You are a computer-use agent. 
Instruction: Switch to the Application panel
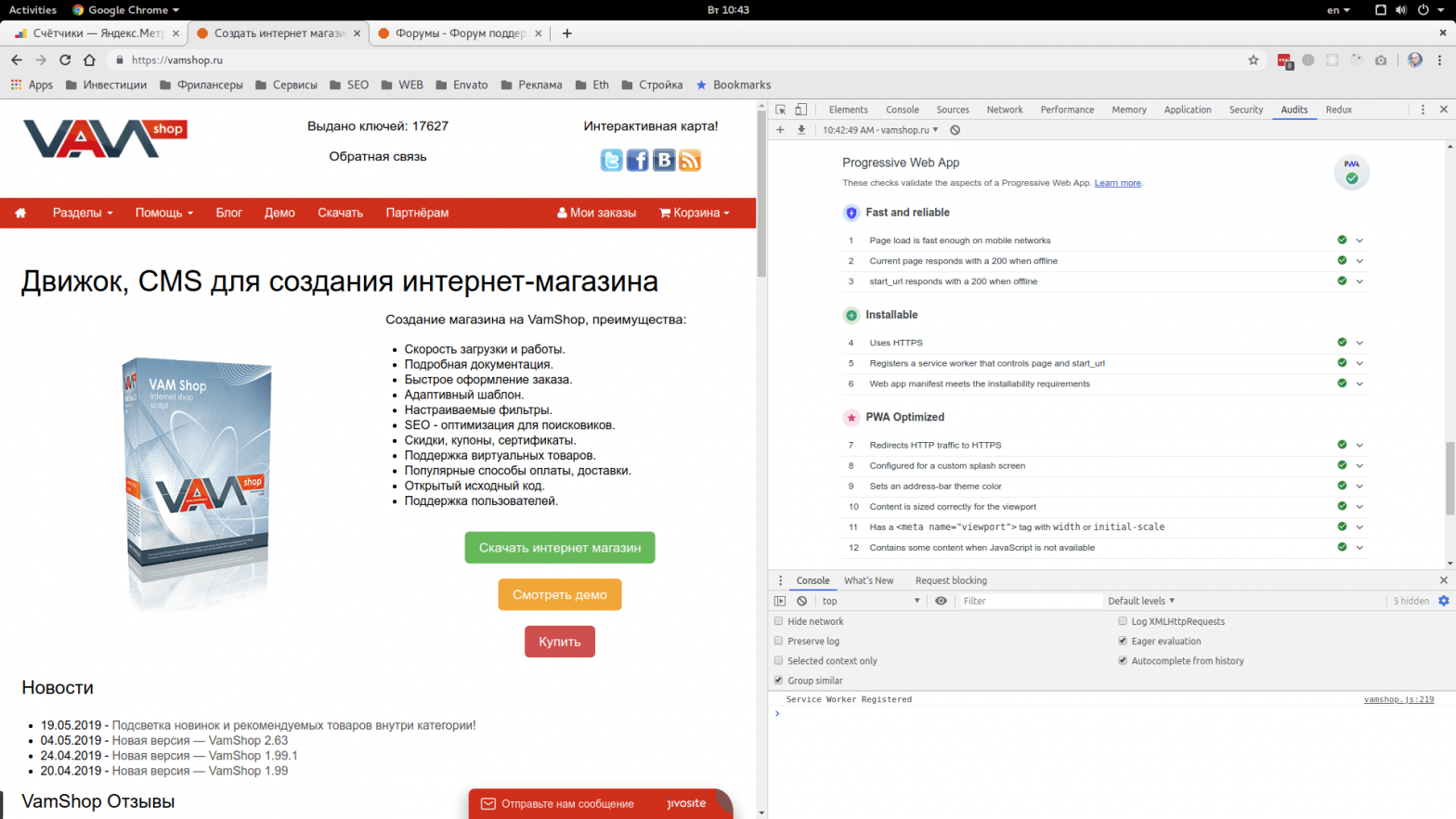point(1188,110)
